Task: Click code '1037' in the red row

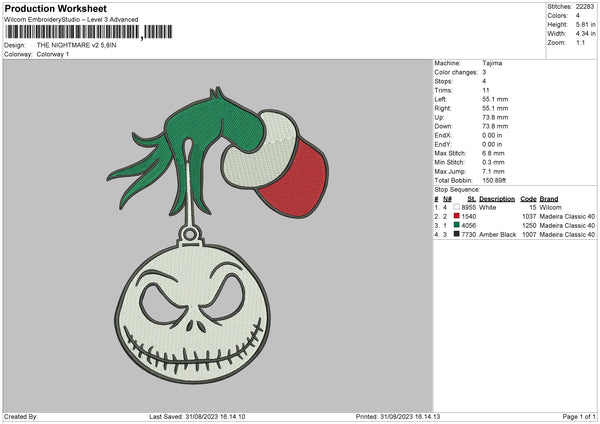Action: (x=529, y=217)
